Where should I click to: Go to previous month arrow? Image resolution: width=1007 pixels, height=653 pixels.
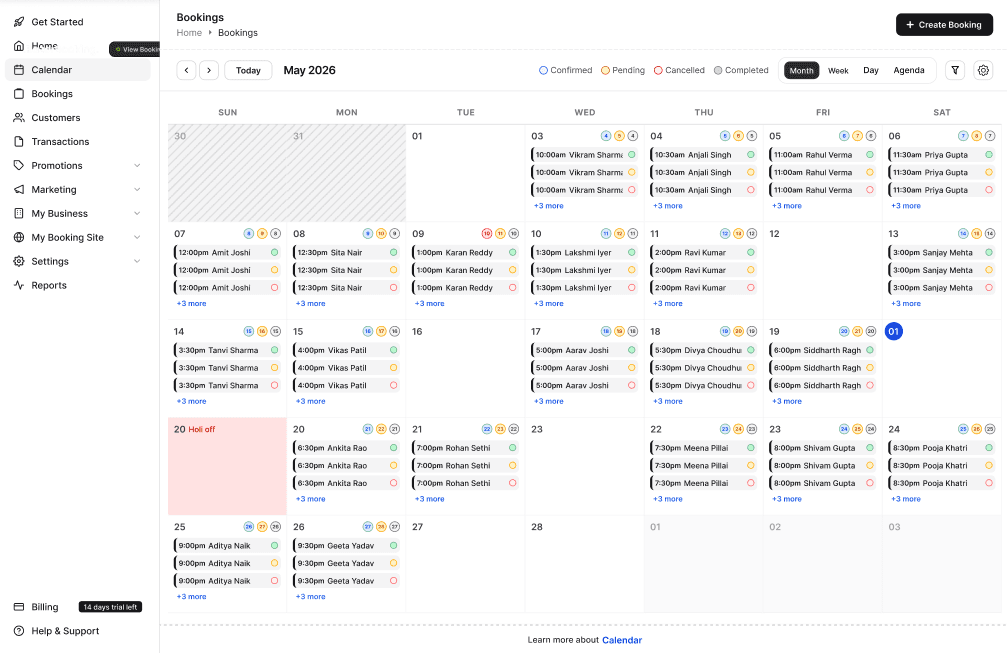click(x=186, y=71)
